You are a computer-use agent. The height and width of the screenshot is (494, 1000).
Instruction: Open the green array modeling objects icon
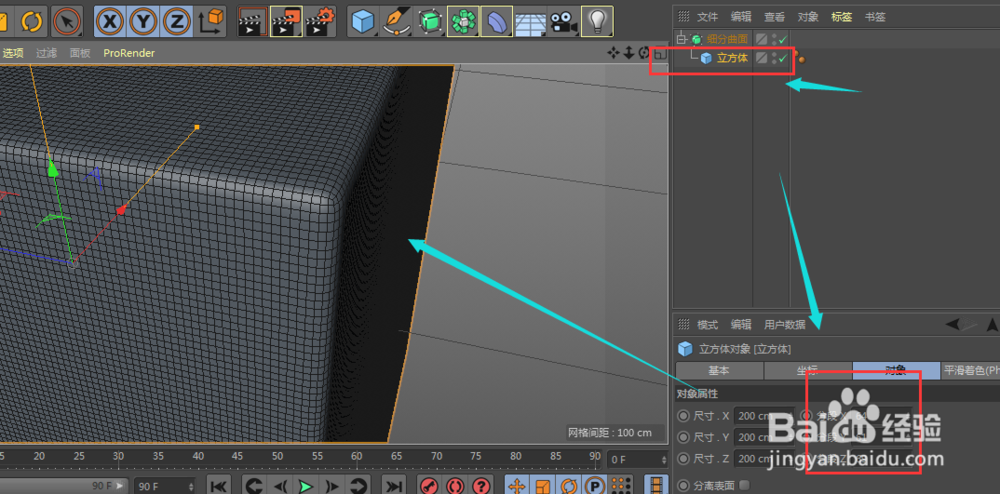click(x=463, y=22)
